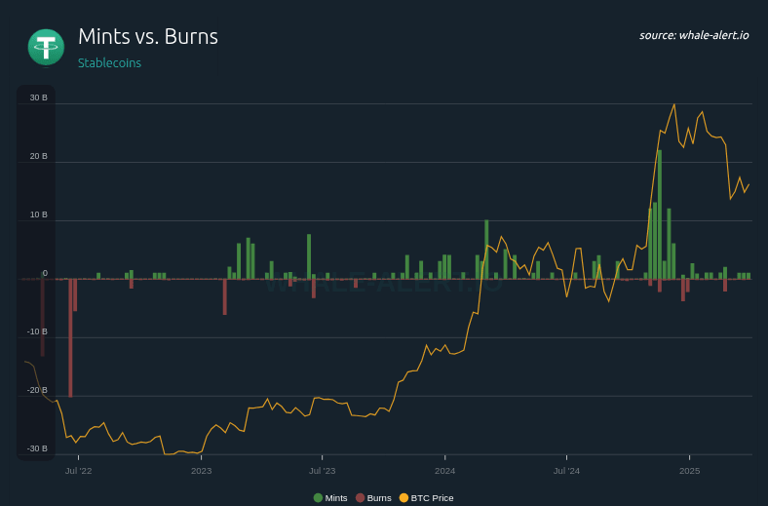Viewport: 768px width, 506px height.
Task: Click the 30 B y-axis label
Action: coord(38,97)
